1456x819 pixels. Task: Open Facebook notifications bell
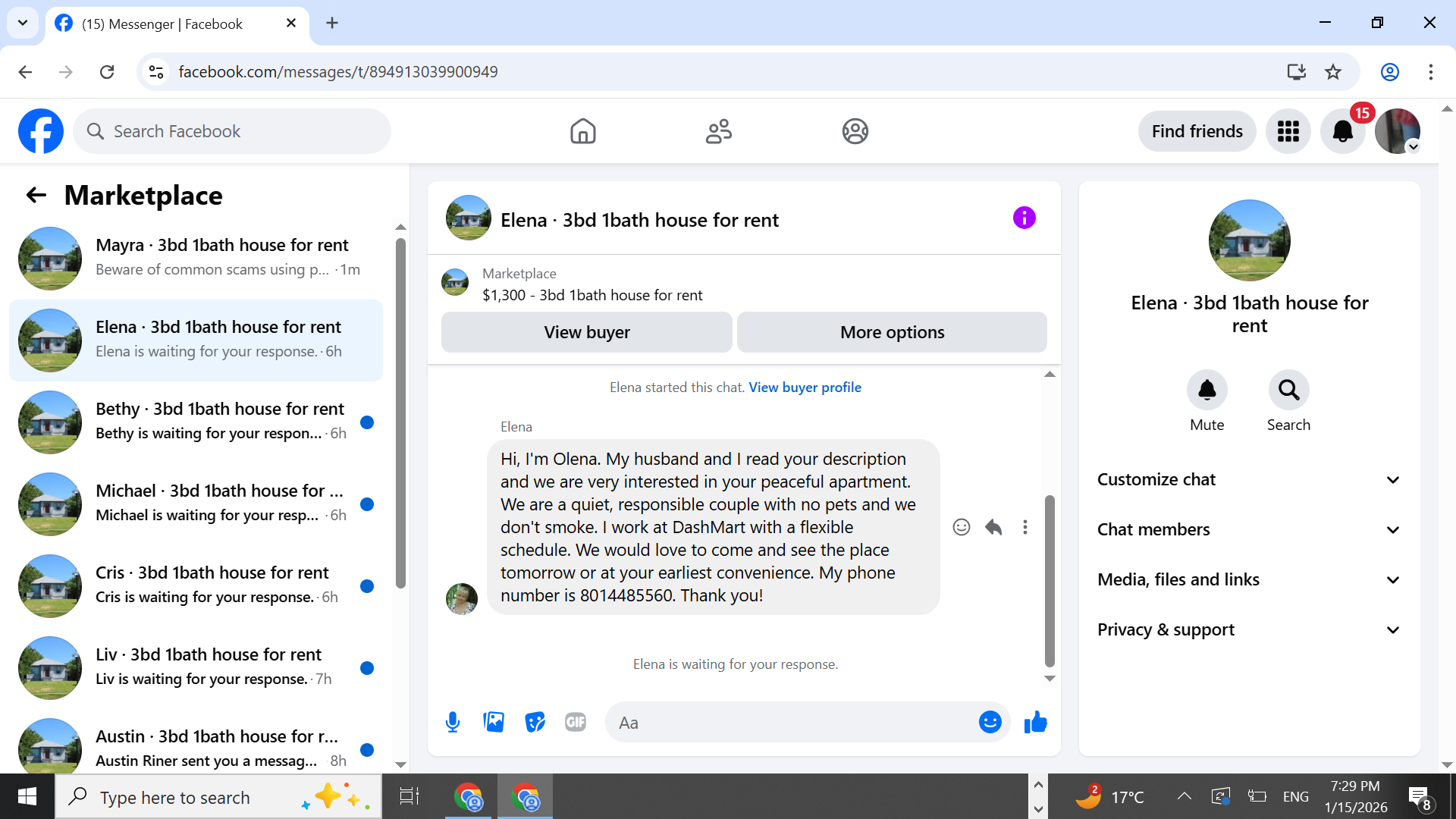(1342, 131)
